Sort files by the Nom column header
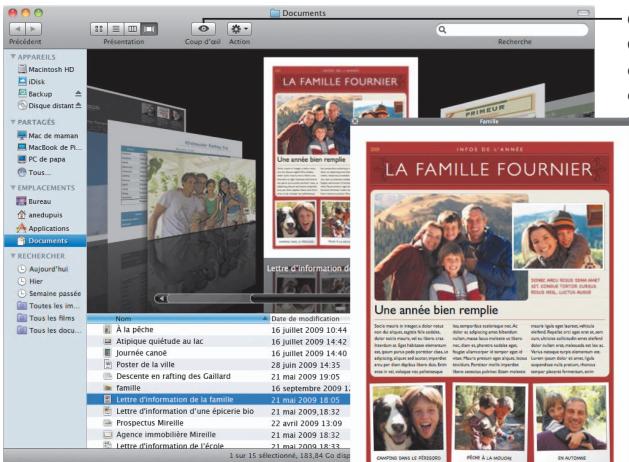Viewport: 629px width, 462px height. click(178, 318)
